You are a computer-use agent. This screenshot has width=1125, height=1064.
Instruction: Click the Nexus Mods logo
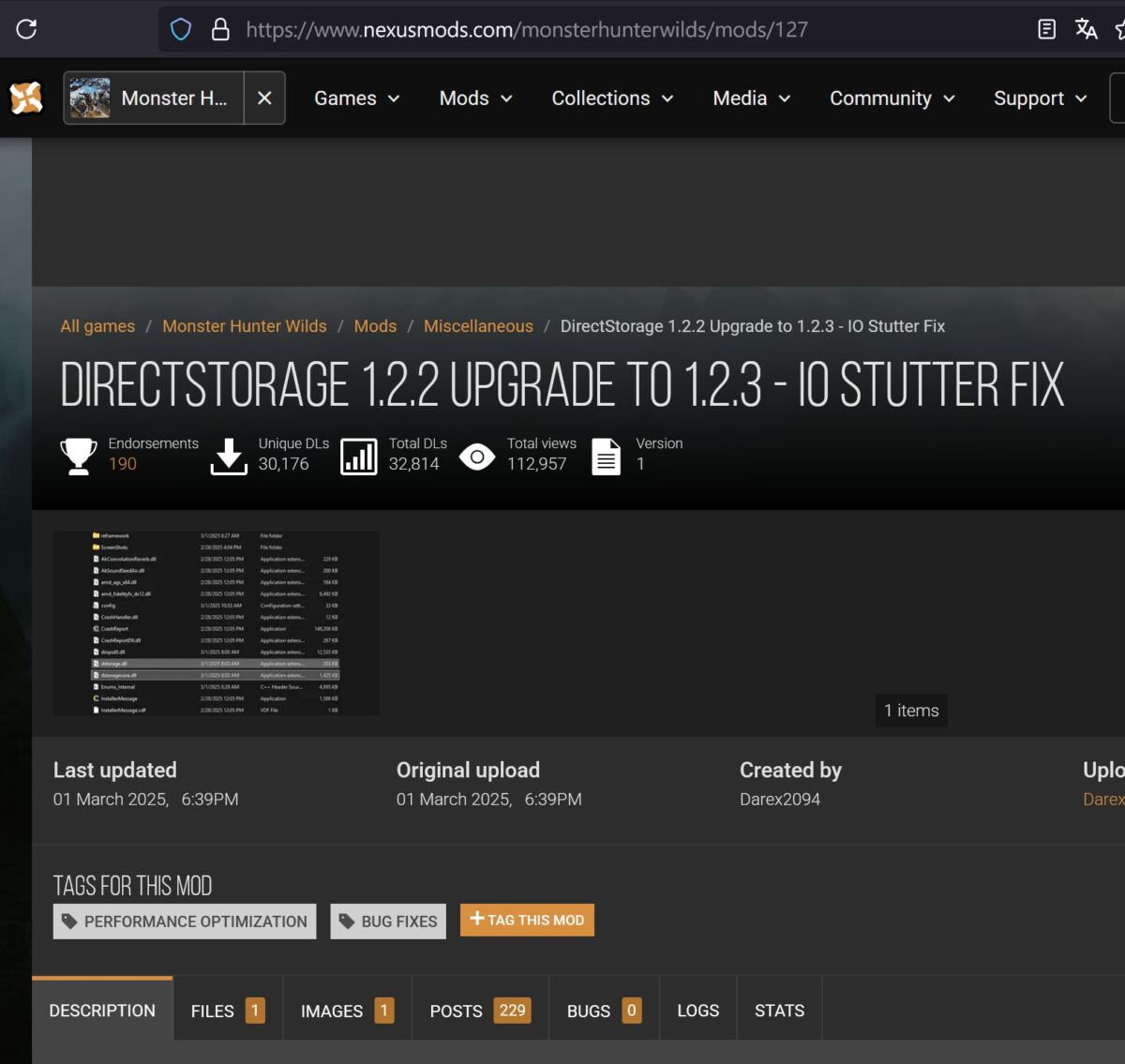[26, 98]
